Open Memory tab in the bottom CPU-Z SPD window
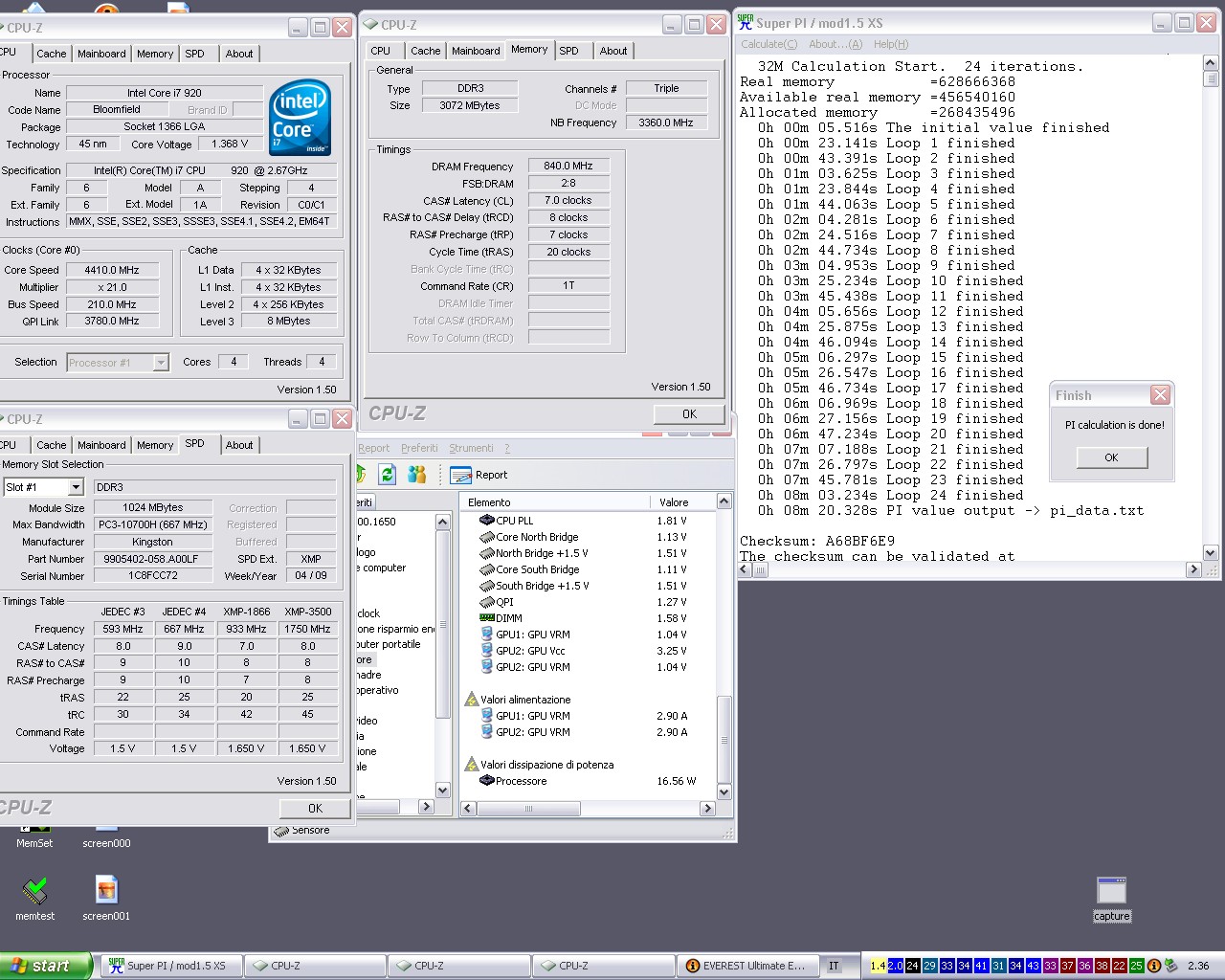This screenshot has height=980, width=1225. (x=155, y=445)
